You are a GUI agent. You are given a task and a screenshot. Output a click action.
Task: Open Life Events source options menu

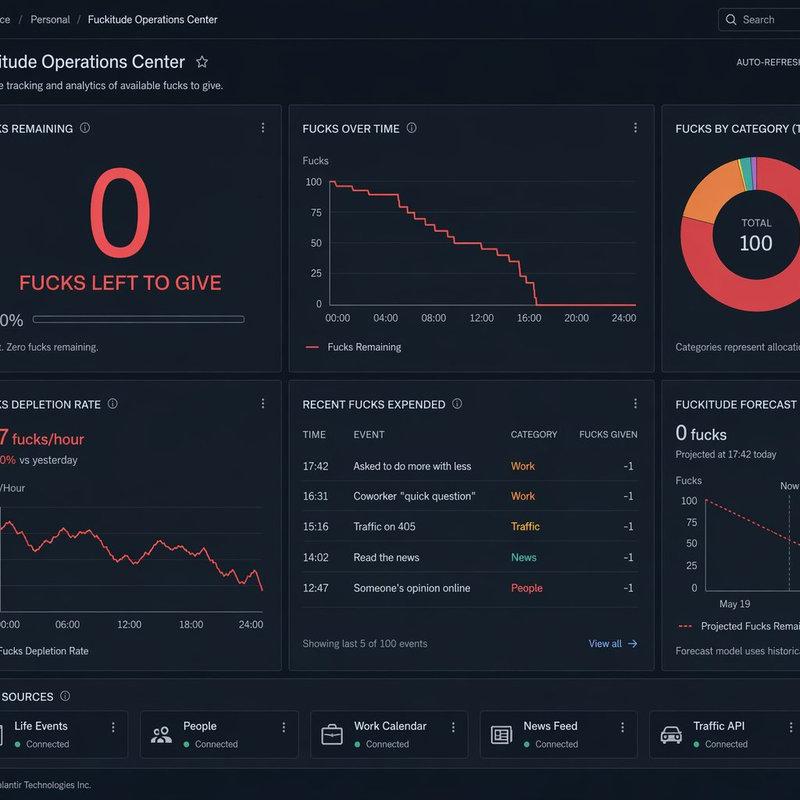coord(113,727)
